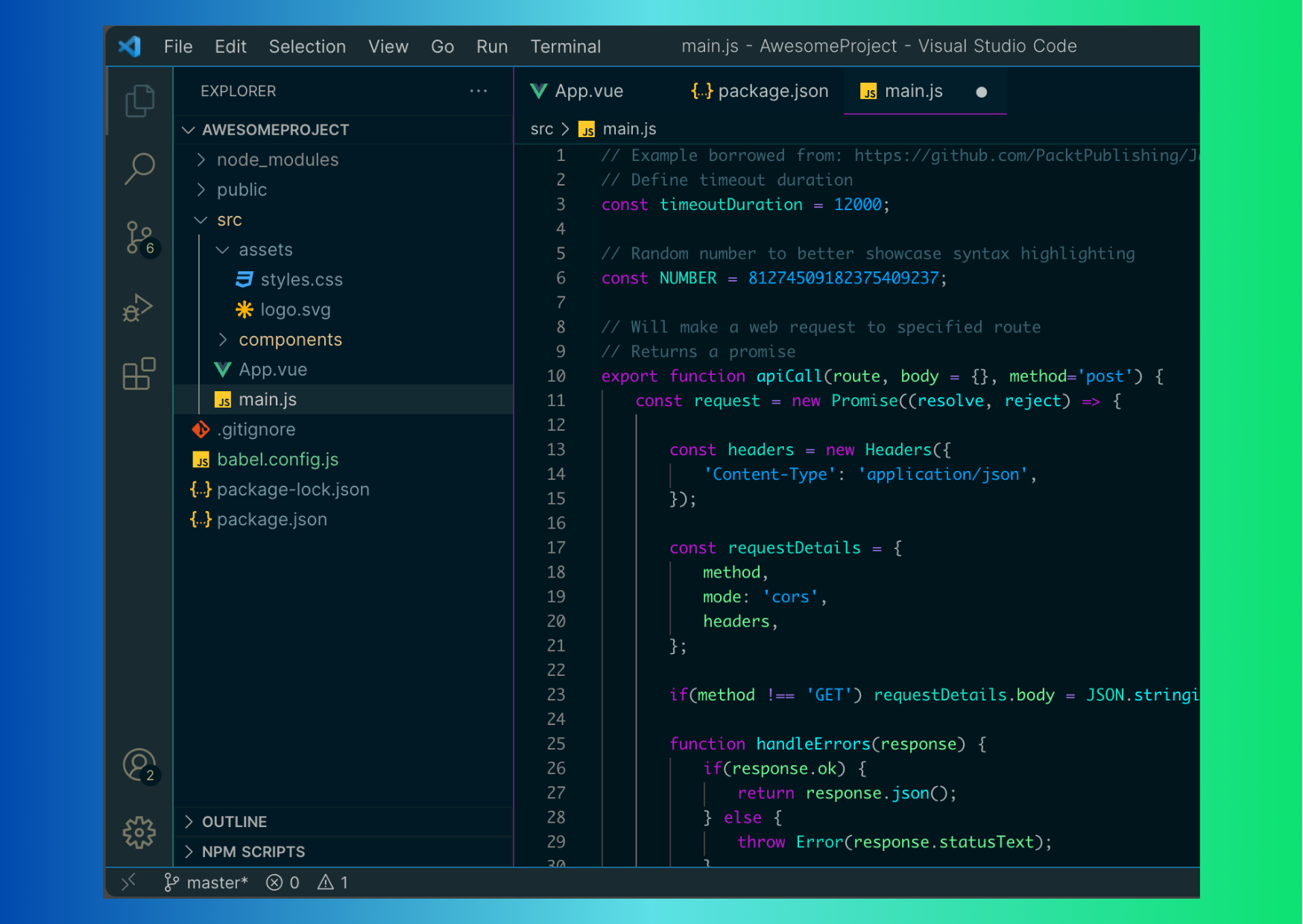Open the Extensions view icon
Image resolution: width=1303 pixels, height=924 pixels.
(139, 373)
